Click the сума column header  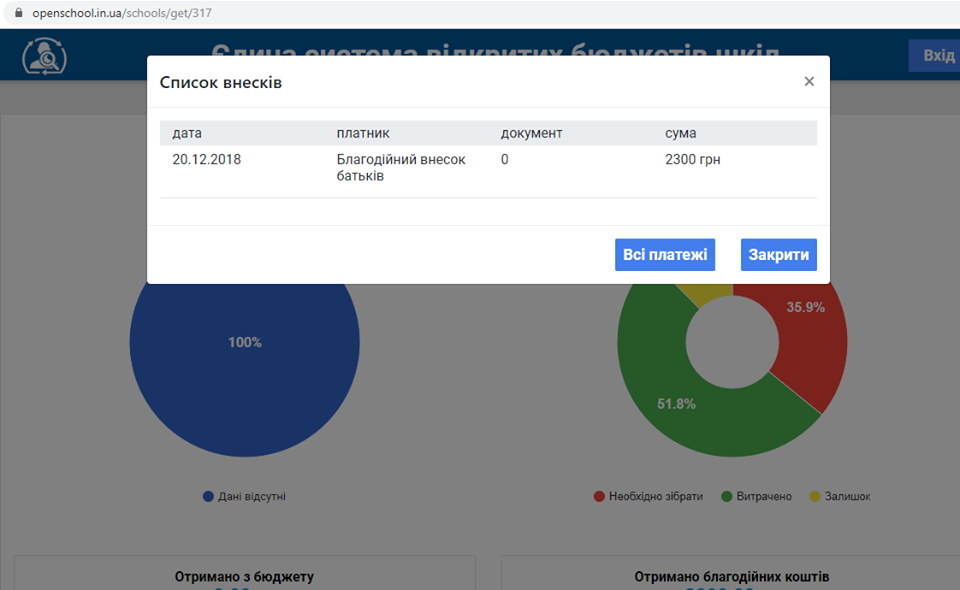coord(681,133)
